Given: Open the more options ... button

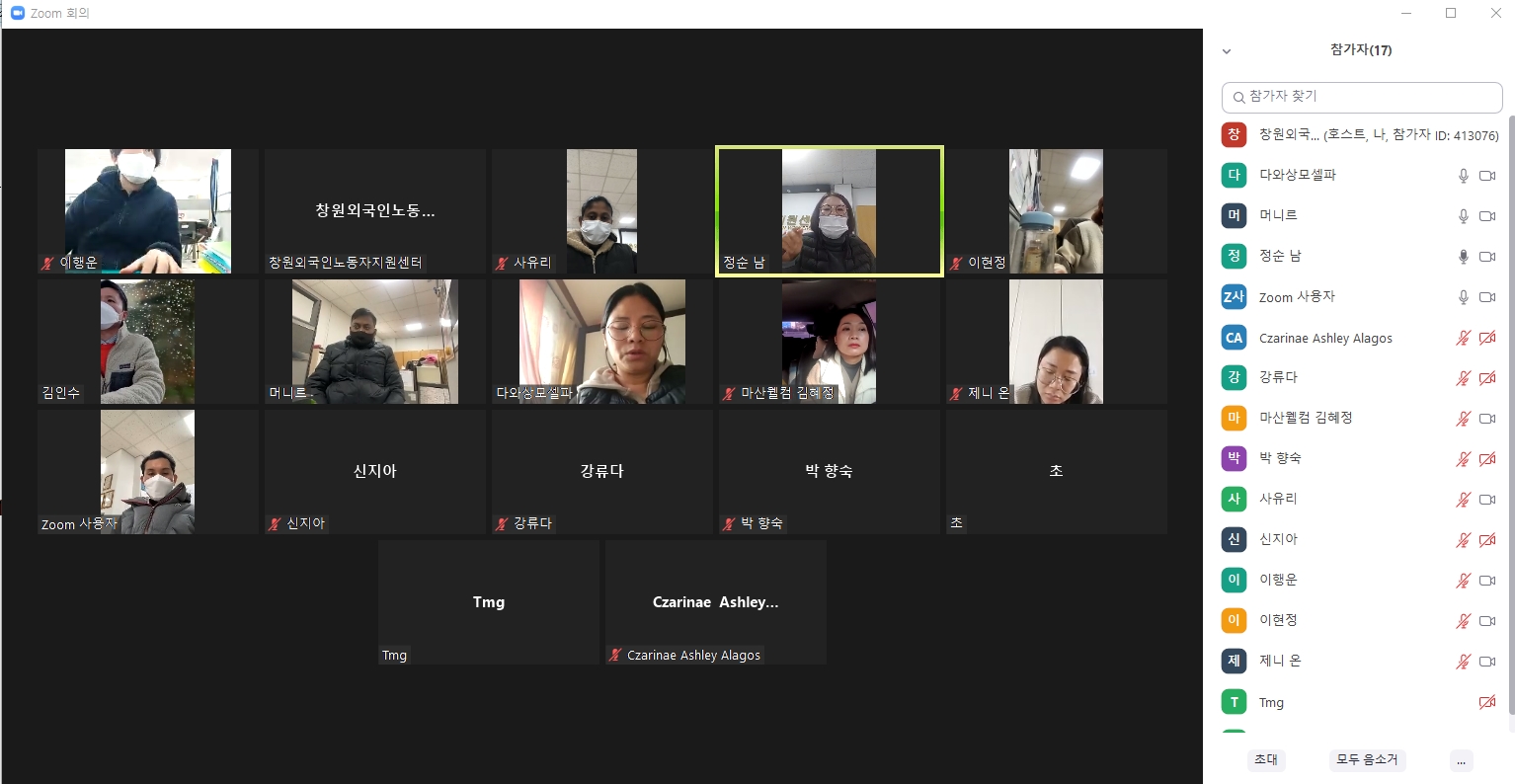Looking at the screenshot, I should 1462,760.
